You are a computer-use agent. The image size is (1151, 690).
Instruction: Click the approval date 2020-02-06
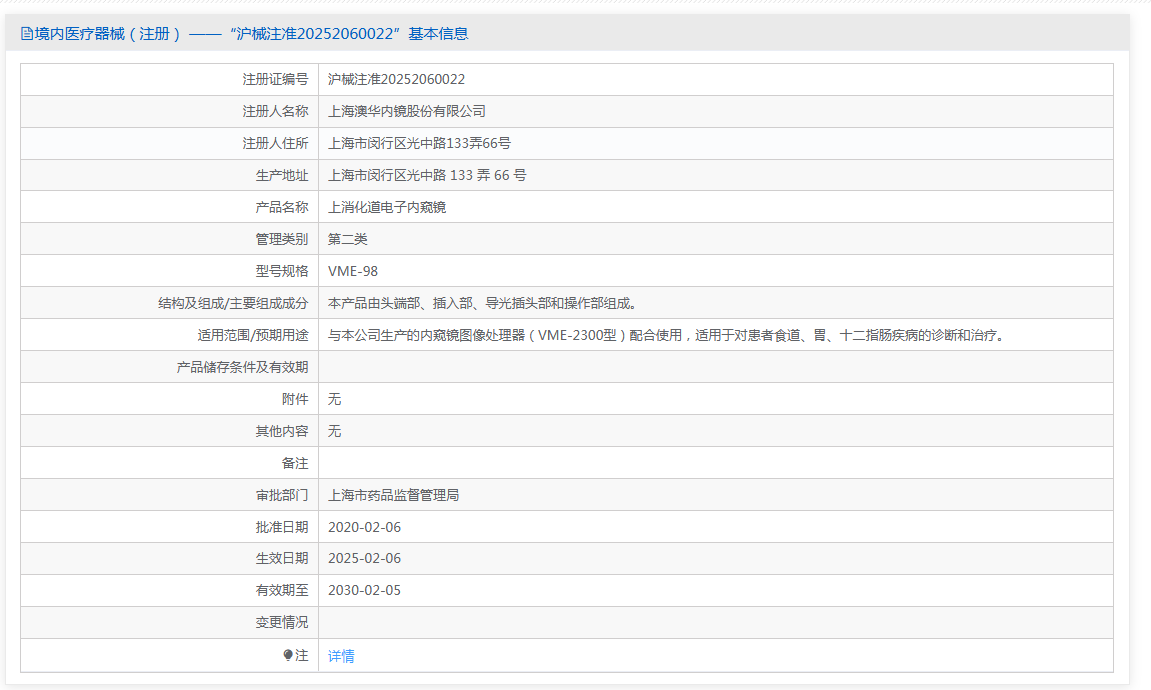(x=364, y=527)
